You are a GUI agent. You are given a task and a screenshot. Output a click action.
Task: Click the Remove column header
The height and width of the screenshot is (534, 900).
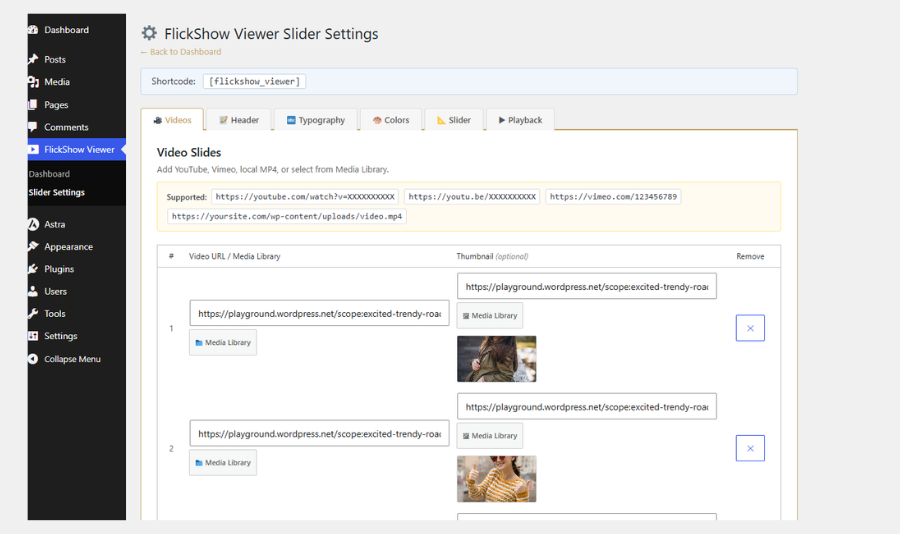coord(750,257)
